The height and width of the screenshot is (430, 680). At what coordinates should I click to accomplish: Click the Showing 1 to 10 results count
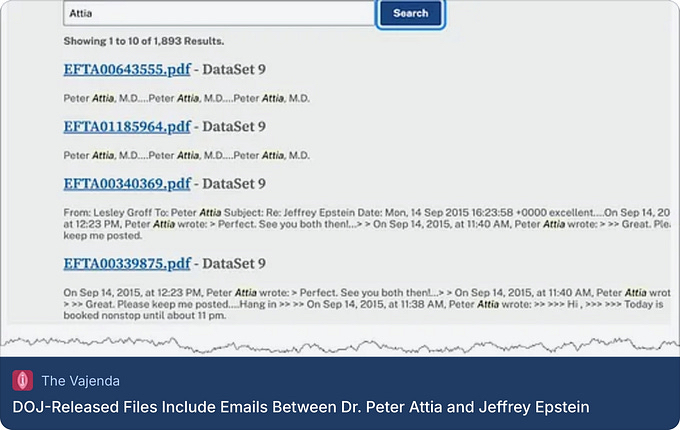click(x=144, y=41)
